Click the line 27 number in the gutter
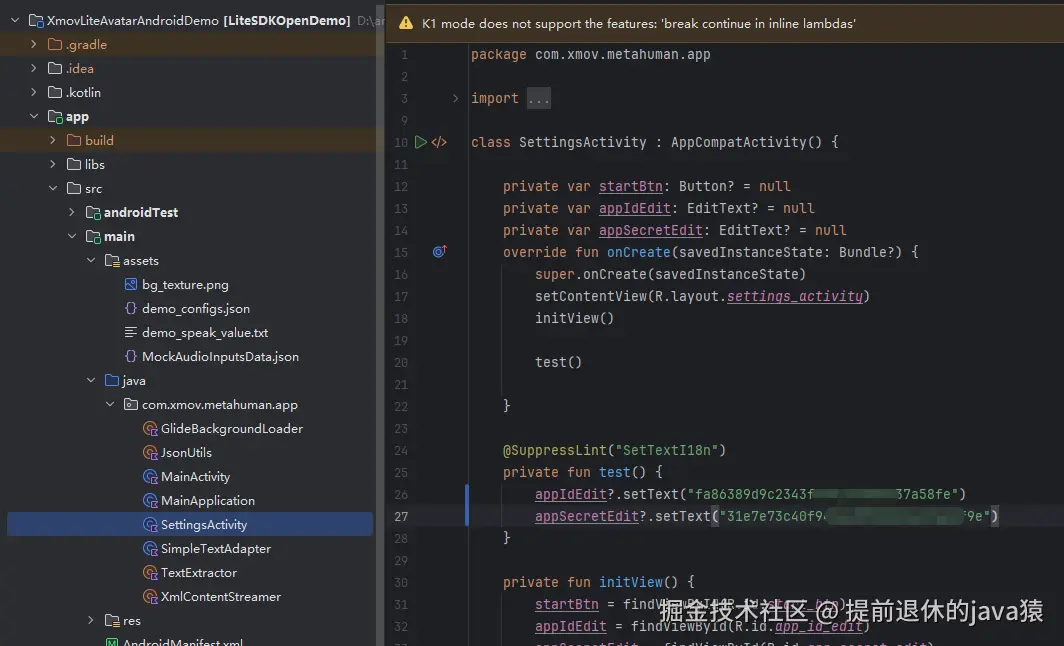Screen dimensions: 1064x646 click(x=401, y=516)
